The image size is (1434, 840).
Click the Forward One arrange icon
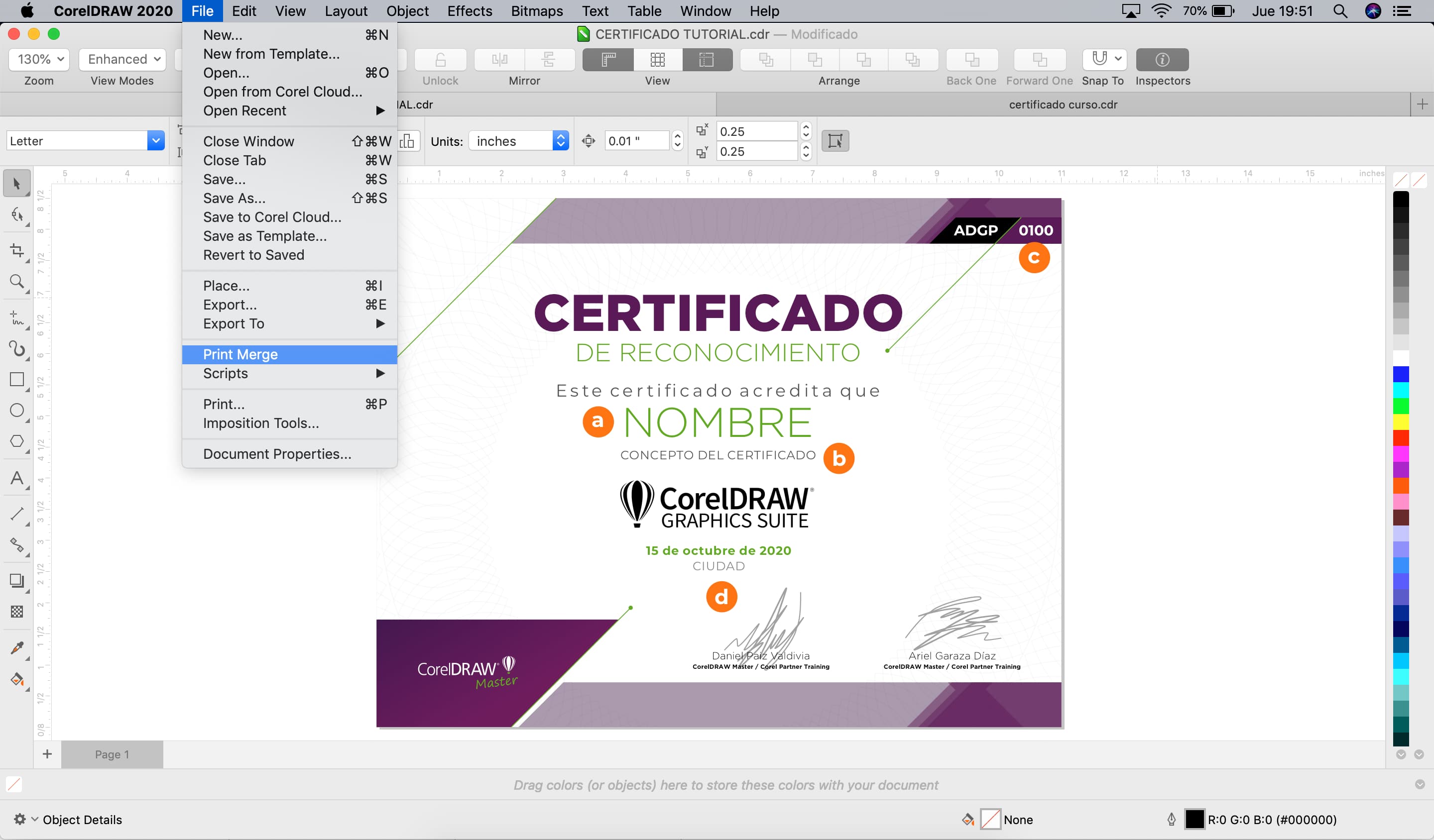pyautogui.click(x=1040, y=60)
